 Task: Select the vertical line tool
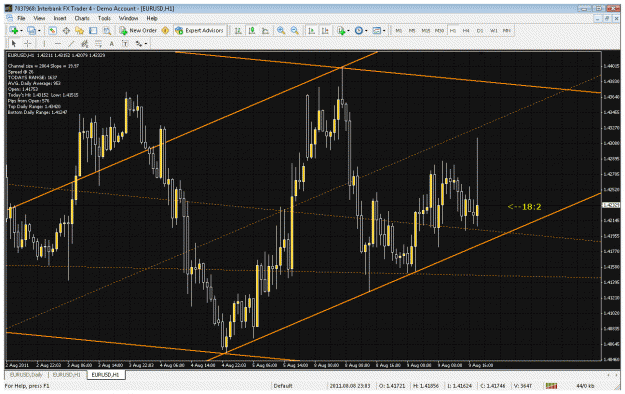44,43
